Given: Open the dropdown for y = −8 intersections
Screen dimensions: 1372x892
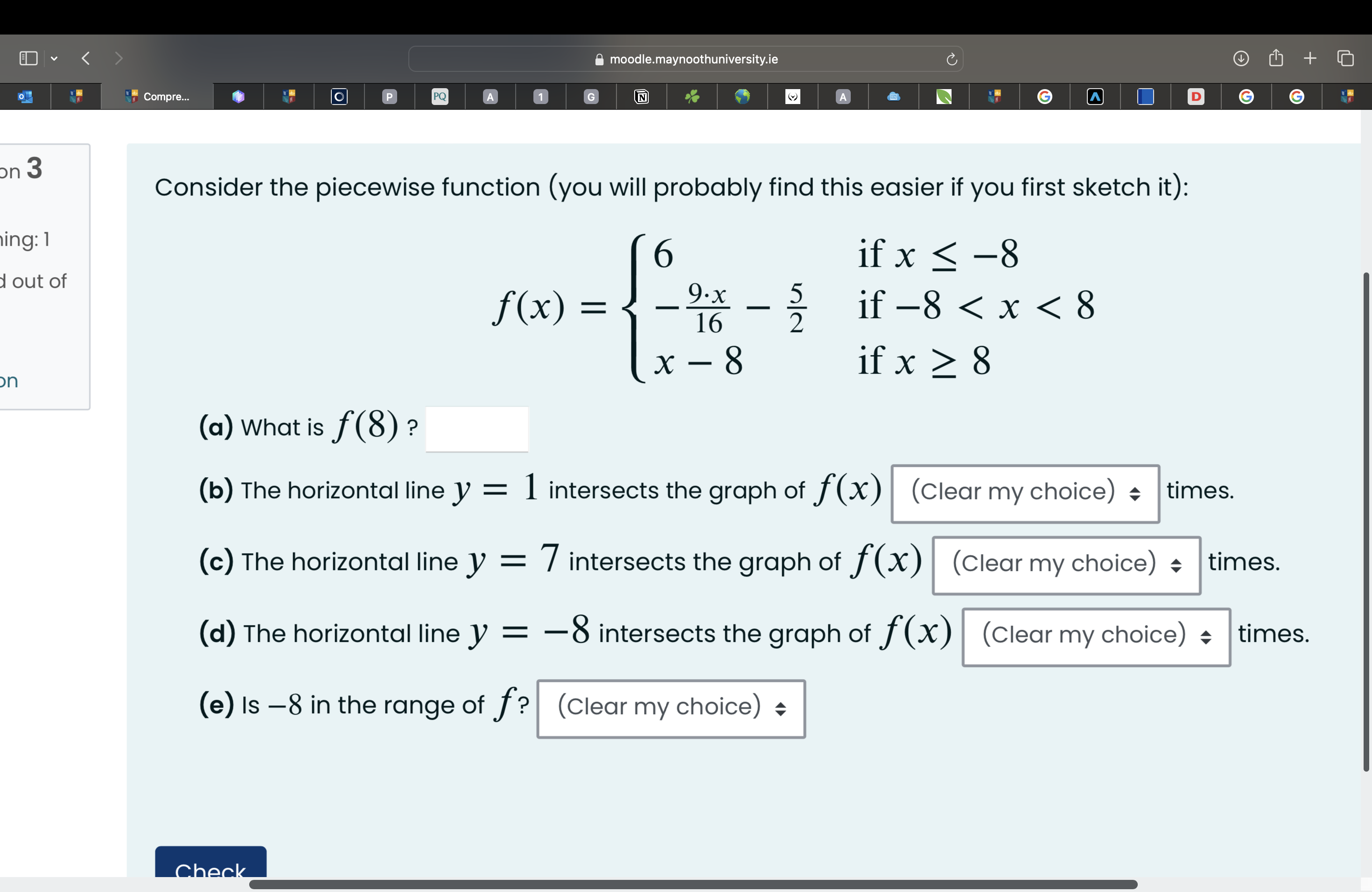Looking at the screenshot, I should [1097, 637].
